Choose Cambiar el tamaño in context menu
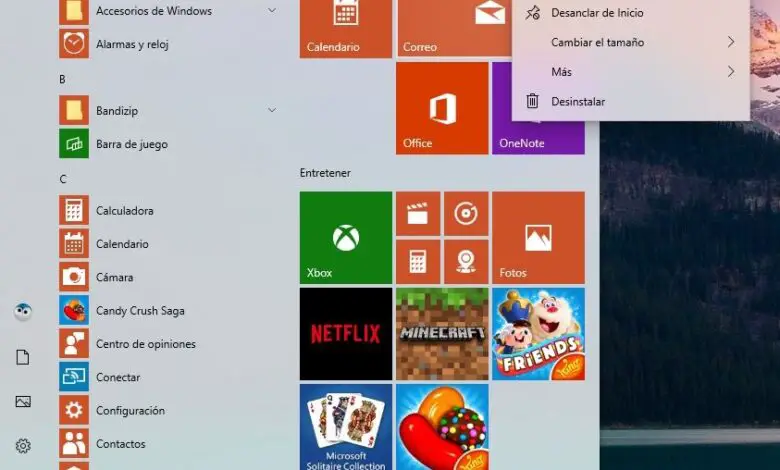The image size is (780, 470). pyautogui.click(x=631, y=42)
